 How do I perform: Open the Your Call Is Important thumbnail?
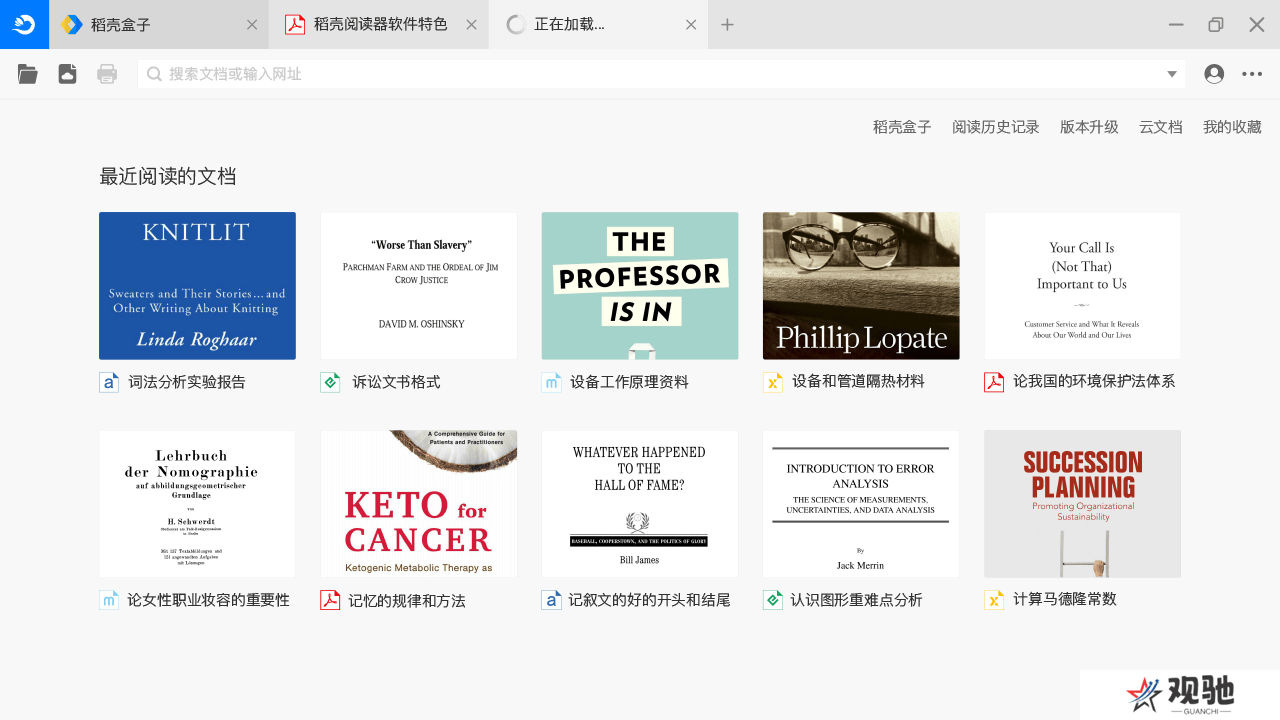coord(1082,286)
